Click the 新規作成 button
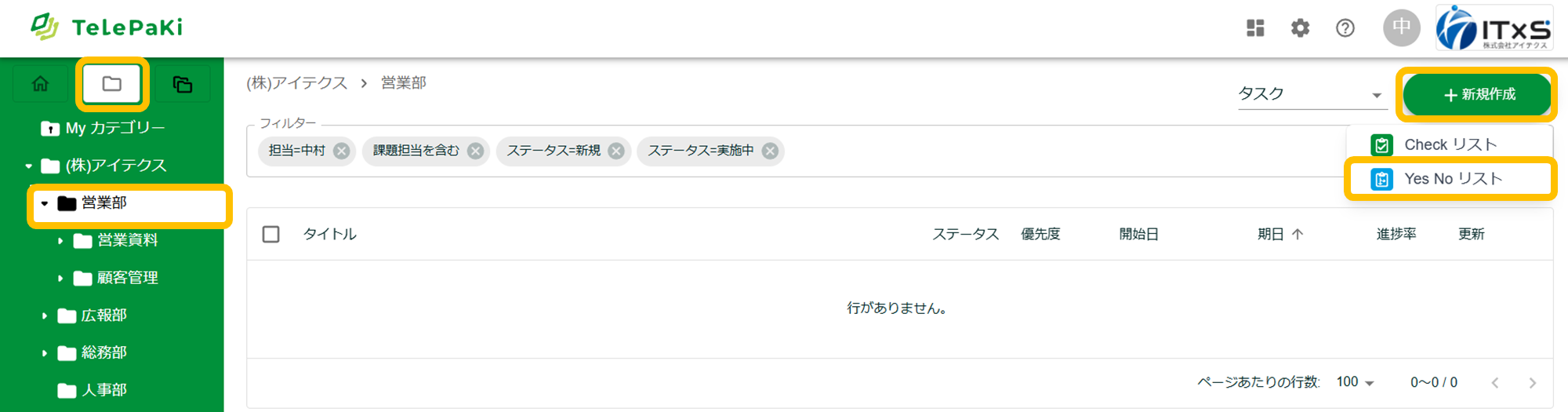Screen dimensions: 1568x412 pyautogui.click(x=1477, y=94)
